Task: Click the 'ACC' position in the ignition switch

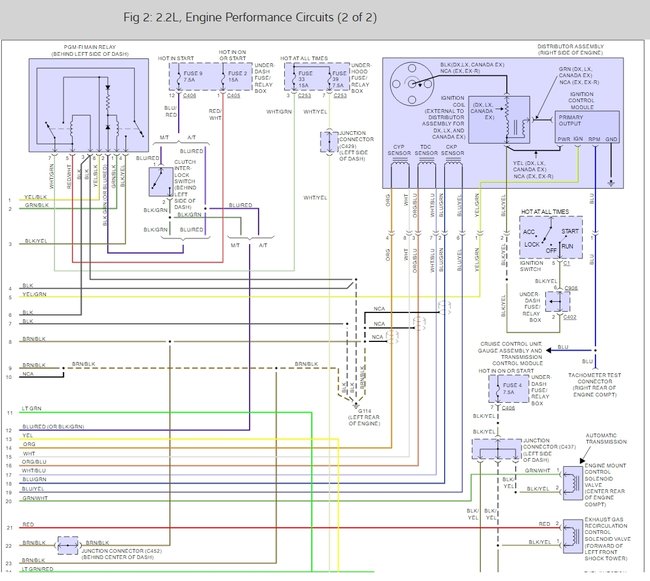Action: 529,232
